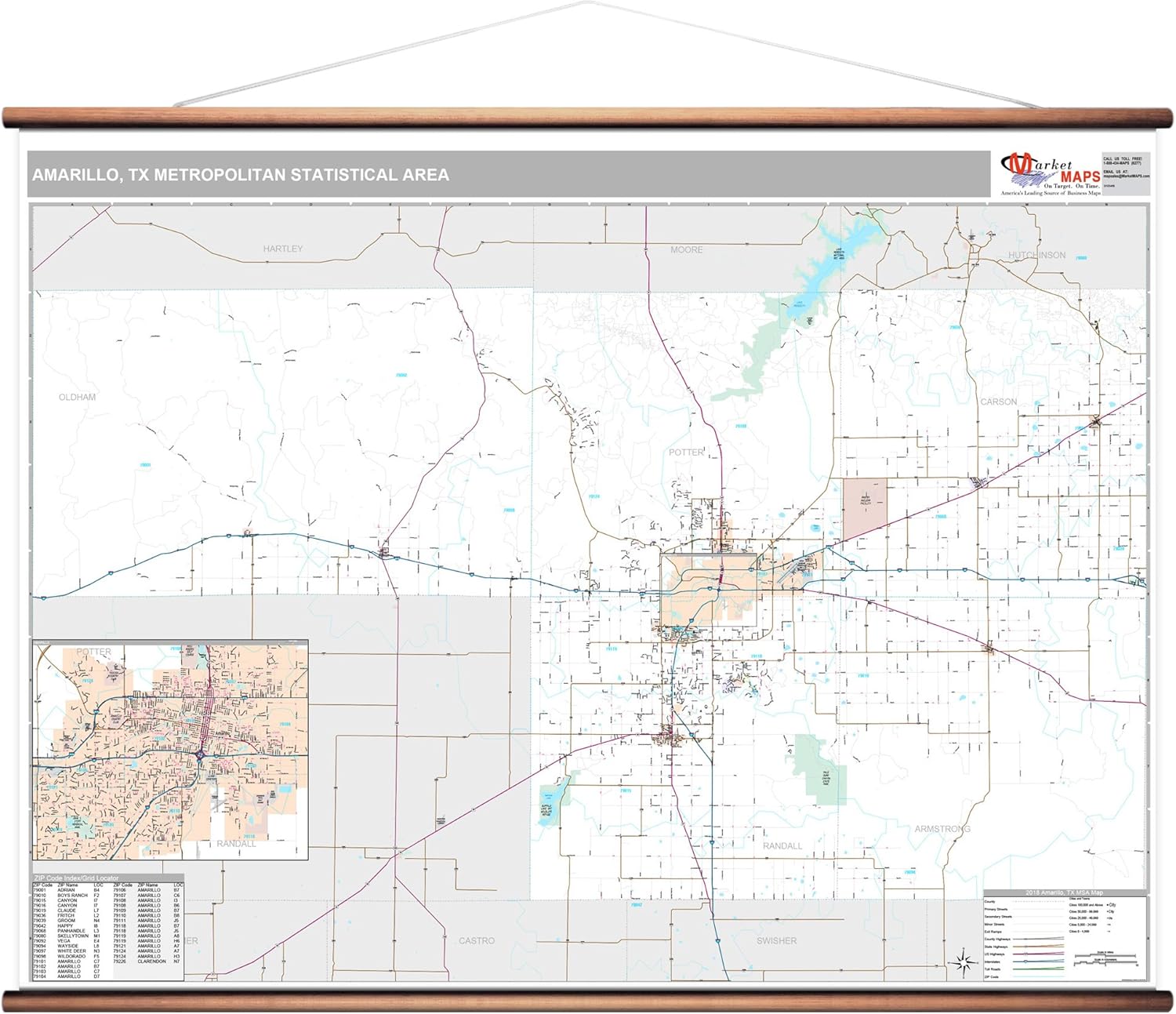Click the map title banner
Image resolution: width=1176 pixels, height=1014 pixels.
[x=509, y=174]
